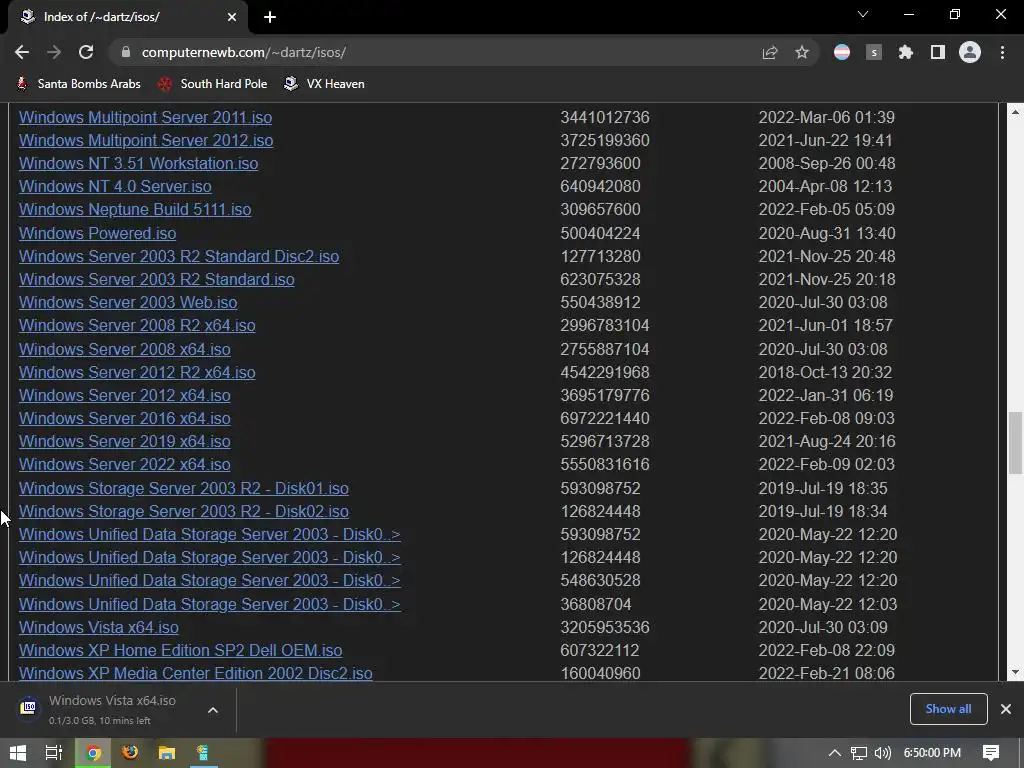Open the gray S extension icon
Viewport: 1024px width, 768px height.
(874, 52)
